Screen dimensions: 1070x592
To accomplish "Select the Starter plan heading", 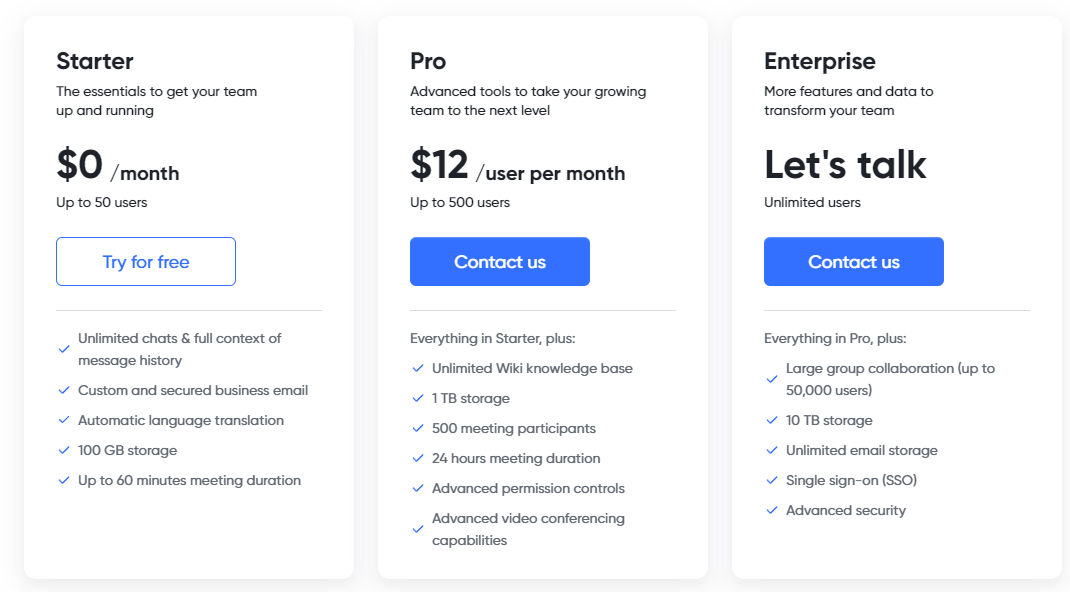I will [95, 61].
